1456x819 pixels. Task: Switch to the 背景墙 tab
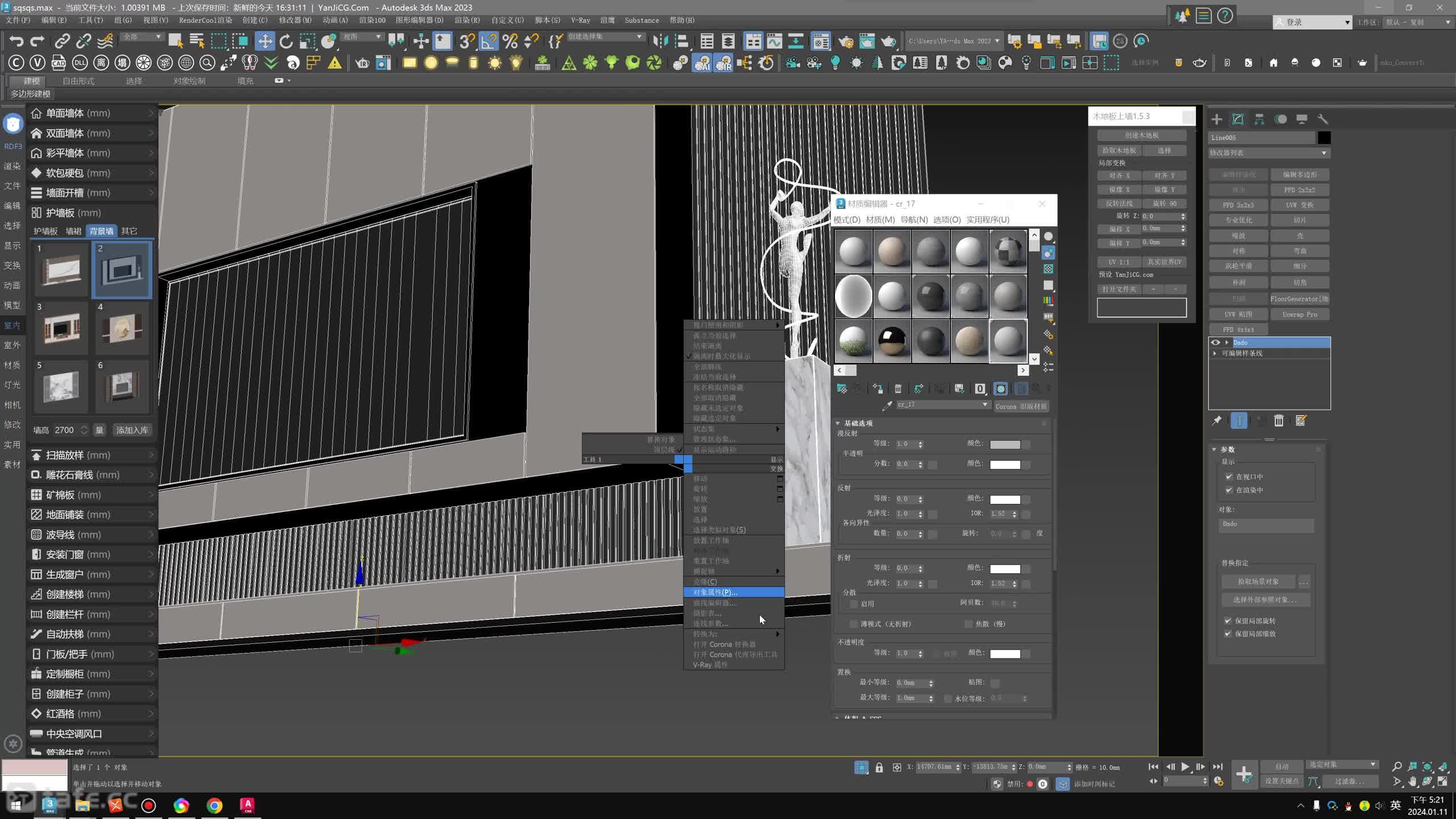[101, 231]
